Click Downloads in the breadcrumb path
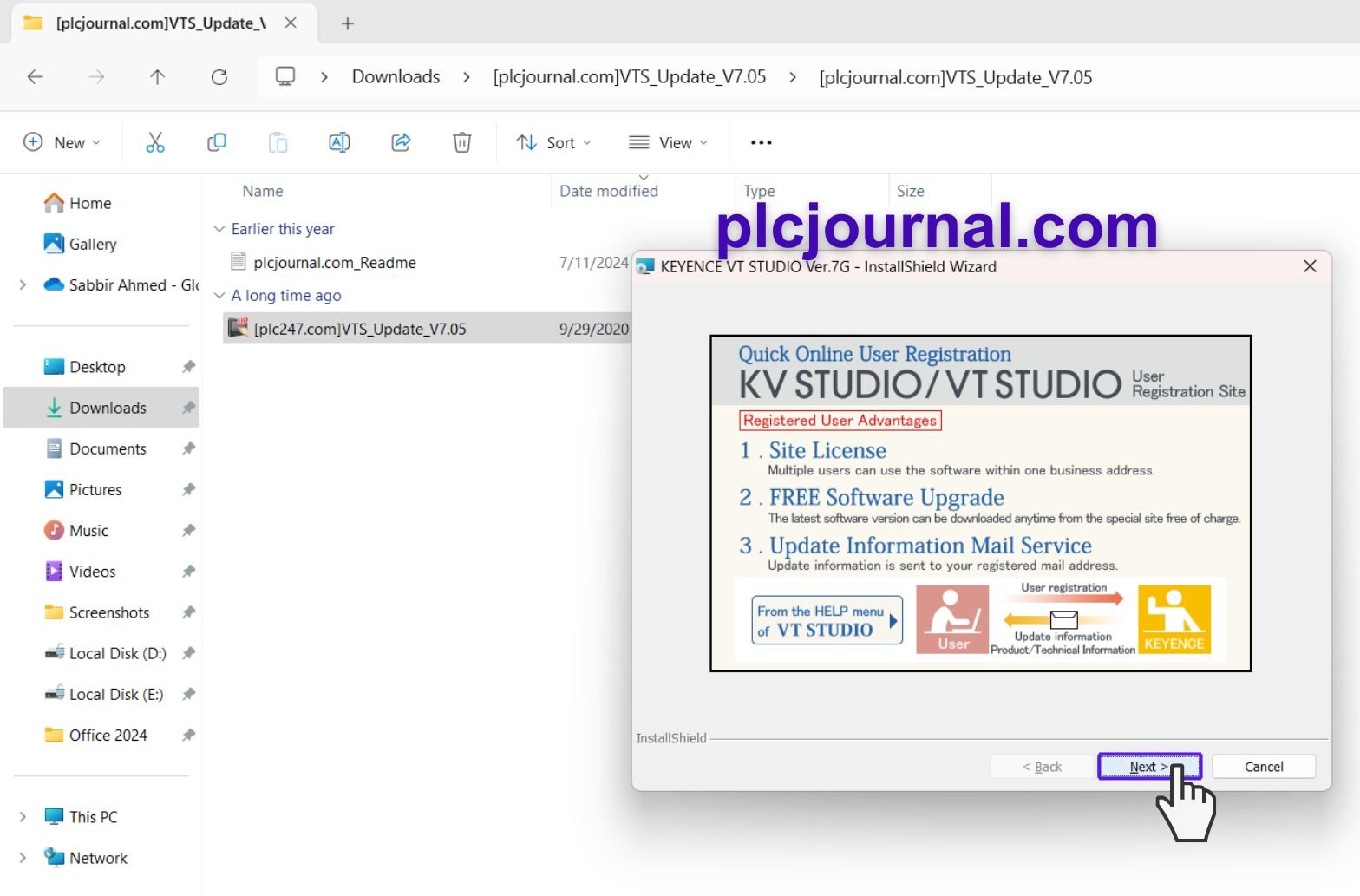 pos(396,77)
